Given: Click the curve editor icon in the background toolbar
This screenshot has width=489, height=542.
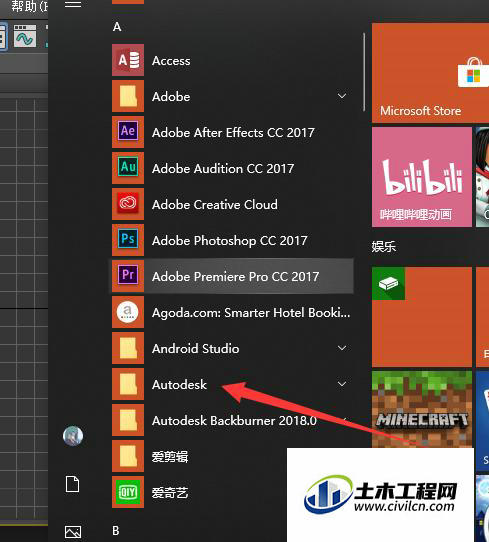Looking at the screenshot, I should point(25,36).
